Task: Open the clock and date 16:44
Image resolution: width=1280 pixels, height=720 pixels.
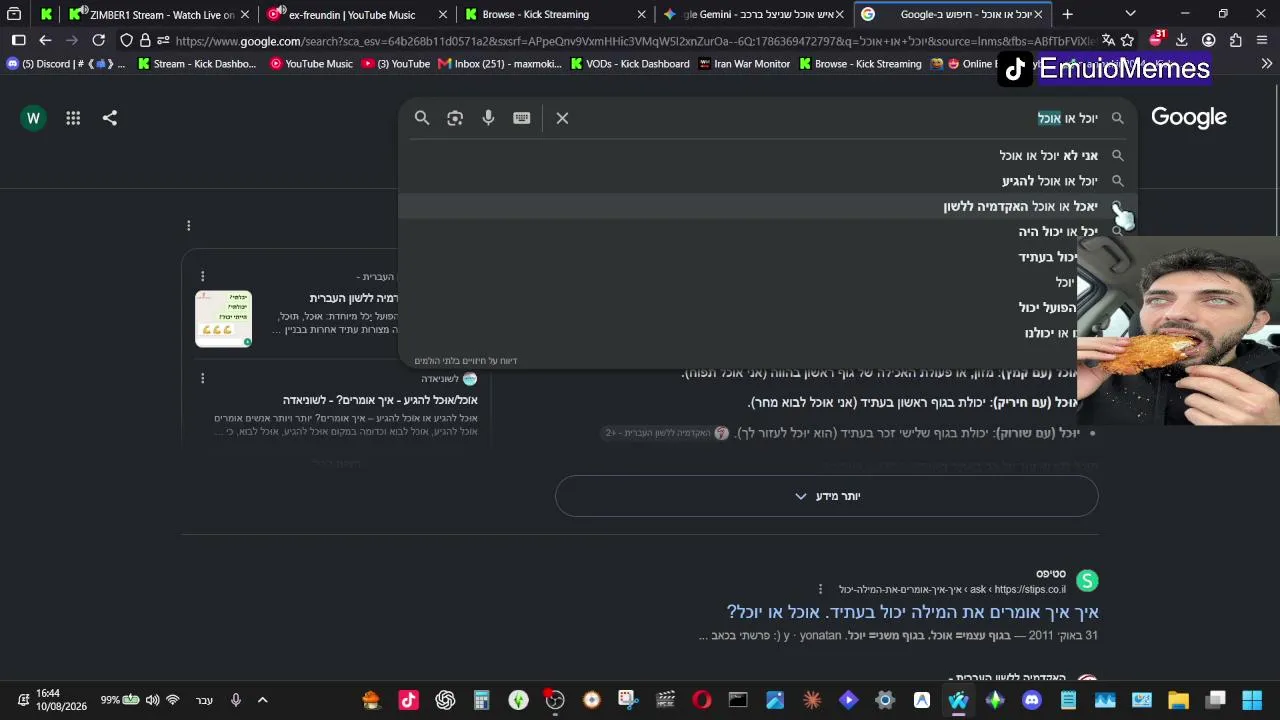Action: (x=61, y=700)
